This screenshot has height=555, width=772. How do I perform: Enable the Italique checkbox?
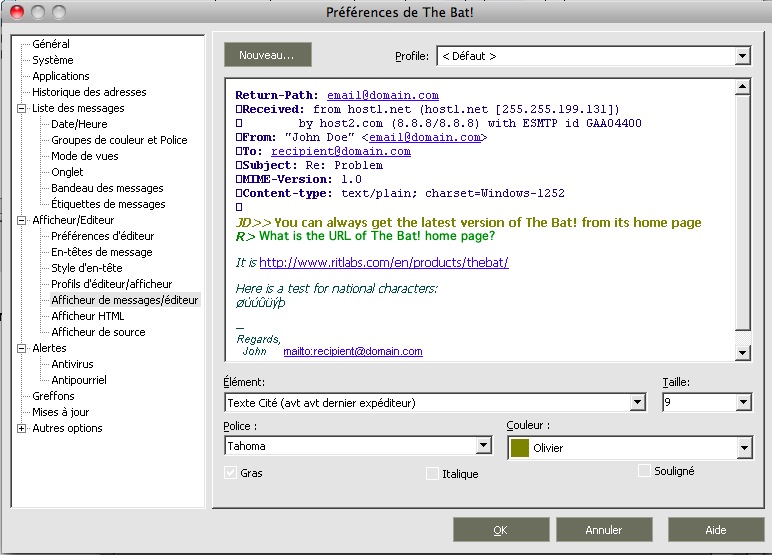[x=432, y=473]
